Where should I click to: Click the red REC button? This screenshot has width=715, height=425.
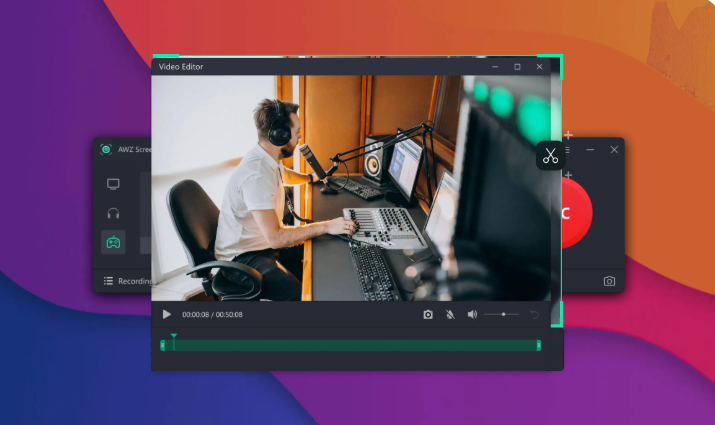tap(577, 213)
